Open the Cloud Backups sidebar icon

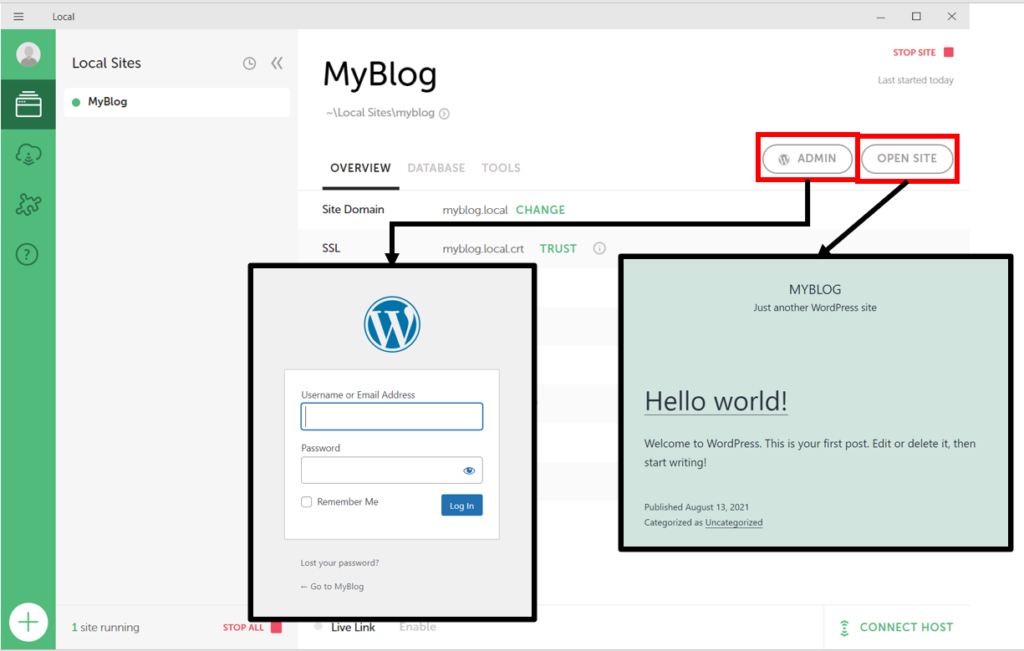pos(28,155)
